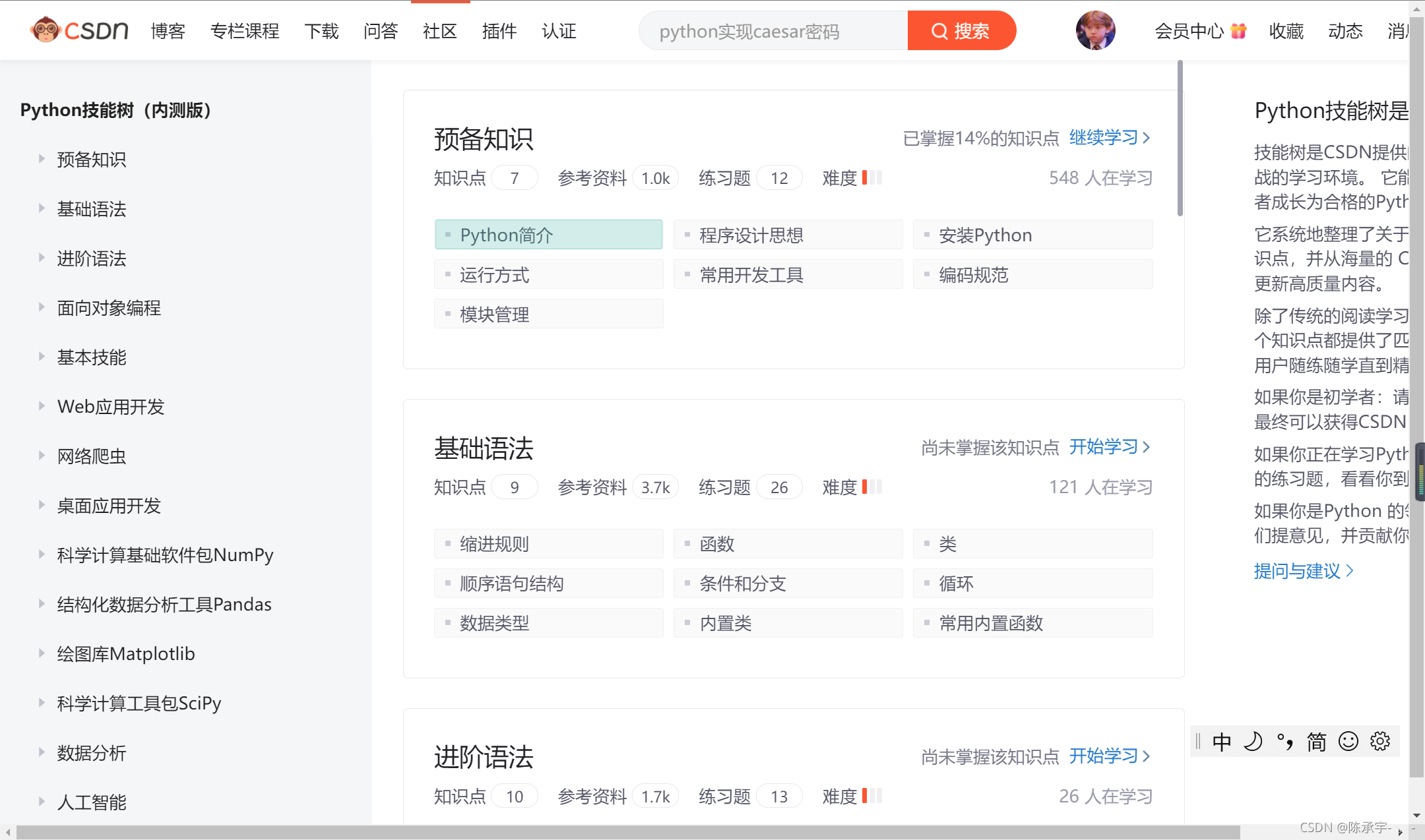Screen dimensions: 1425x840
Task: Select 数据分析 in sidebar
Action: point(92,753)
